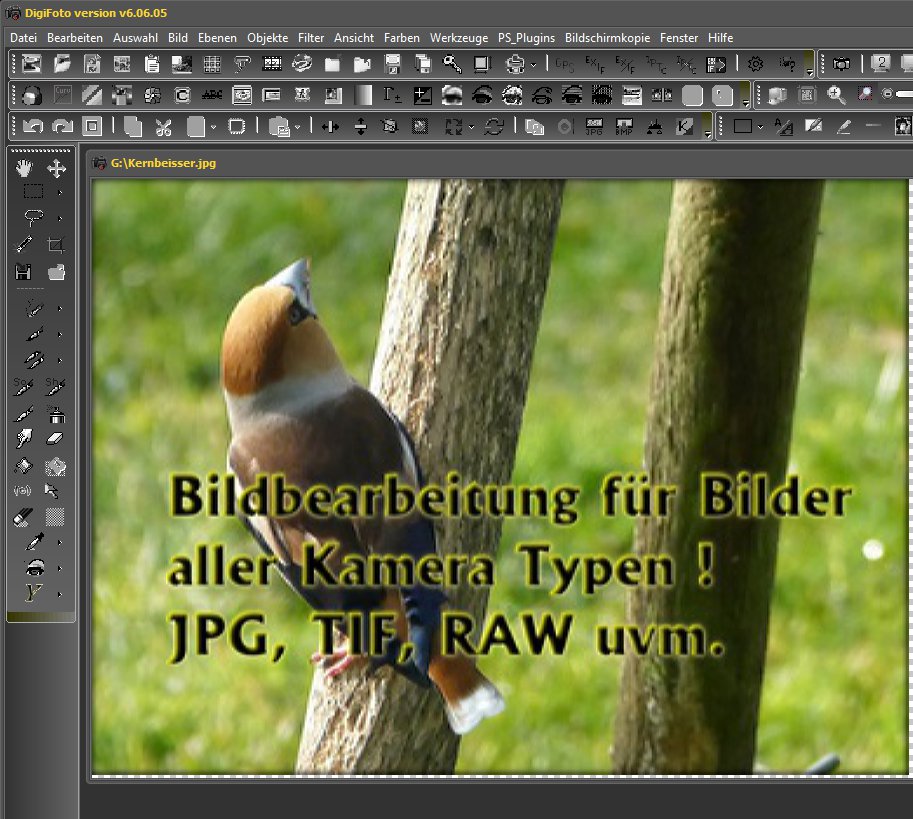The height and width of the screenshot is (819, 913).
Task: Open the PS_Plugins menu
Action: click(526, 38)
